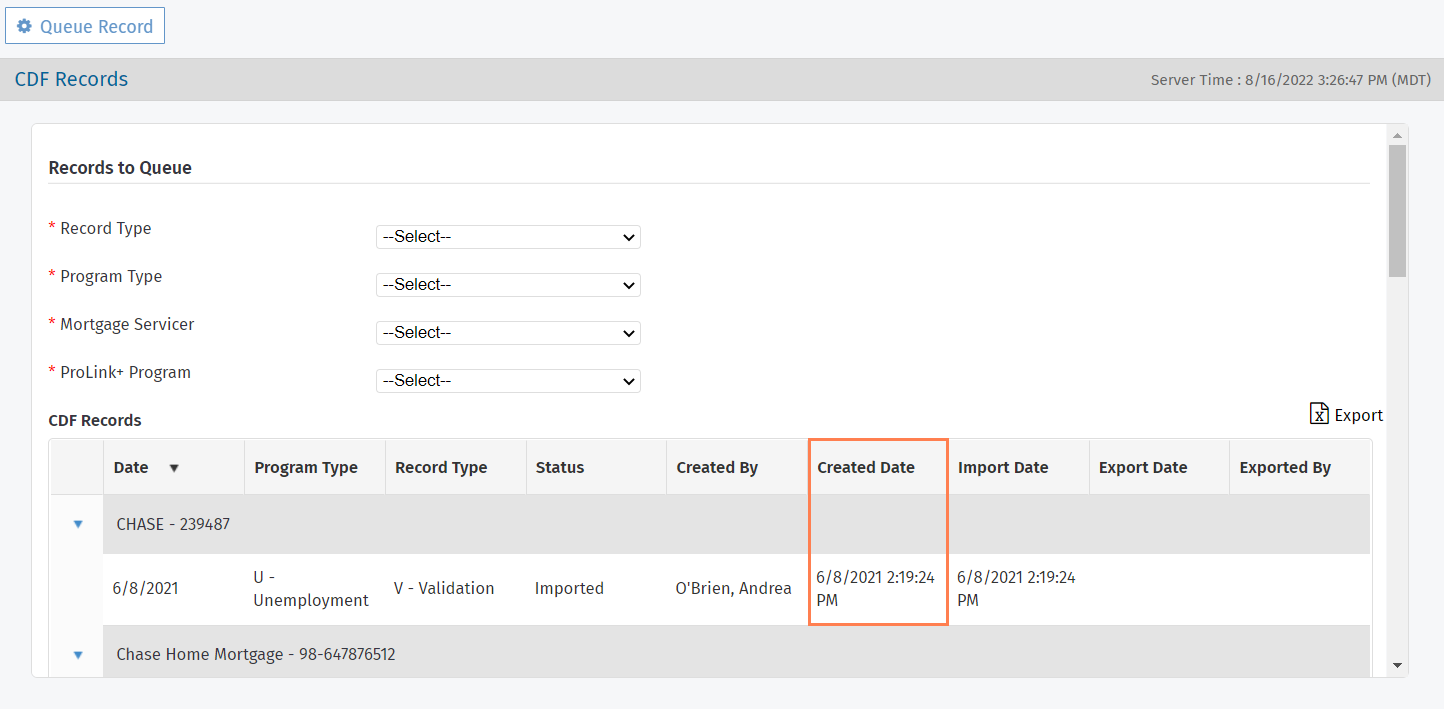1444x709 pixels.
Task: Click the Export link text
Action: coord(1358,415)
